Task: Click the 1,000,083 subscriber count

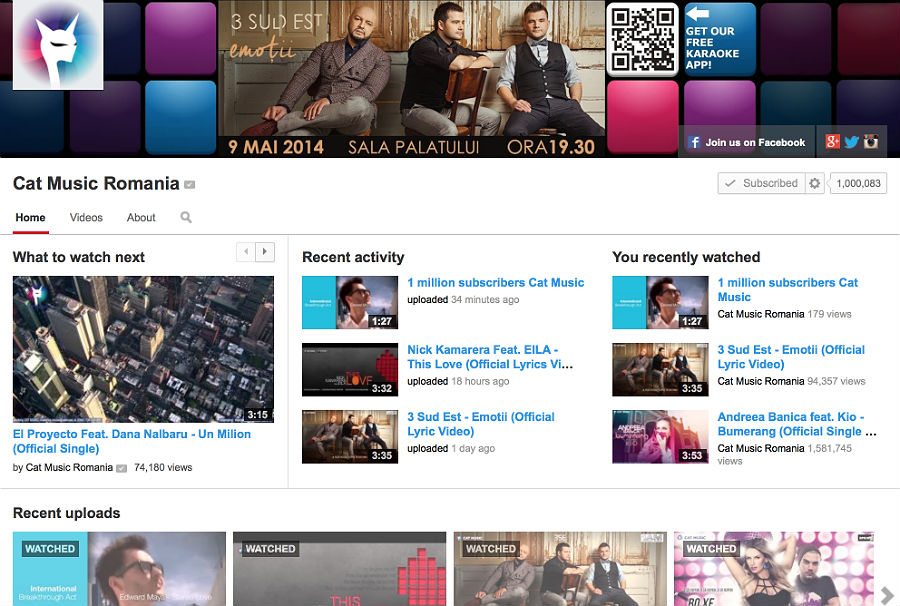Action: coord(858,184)
